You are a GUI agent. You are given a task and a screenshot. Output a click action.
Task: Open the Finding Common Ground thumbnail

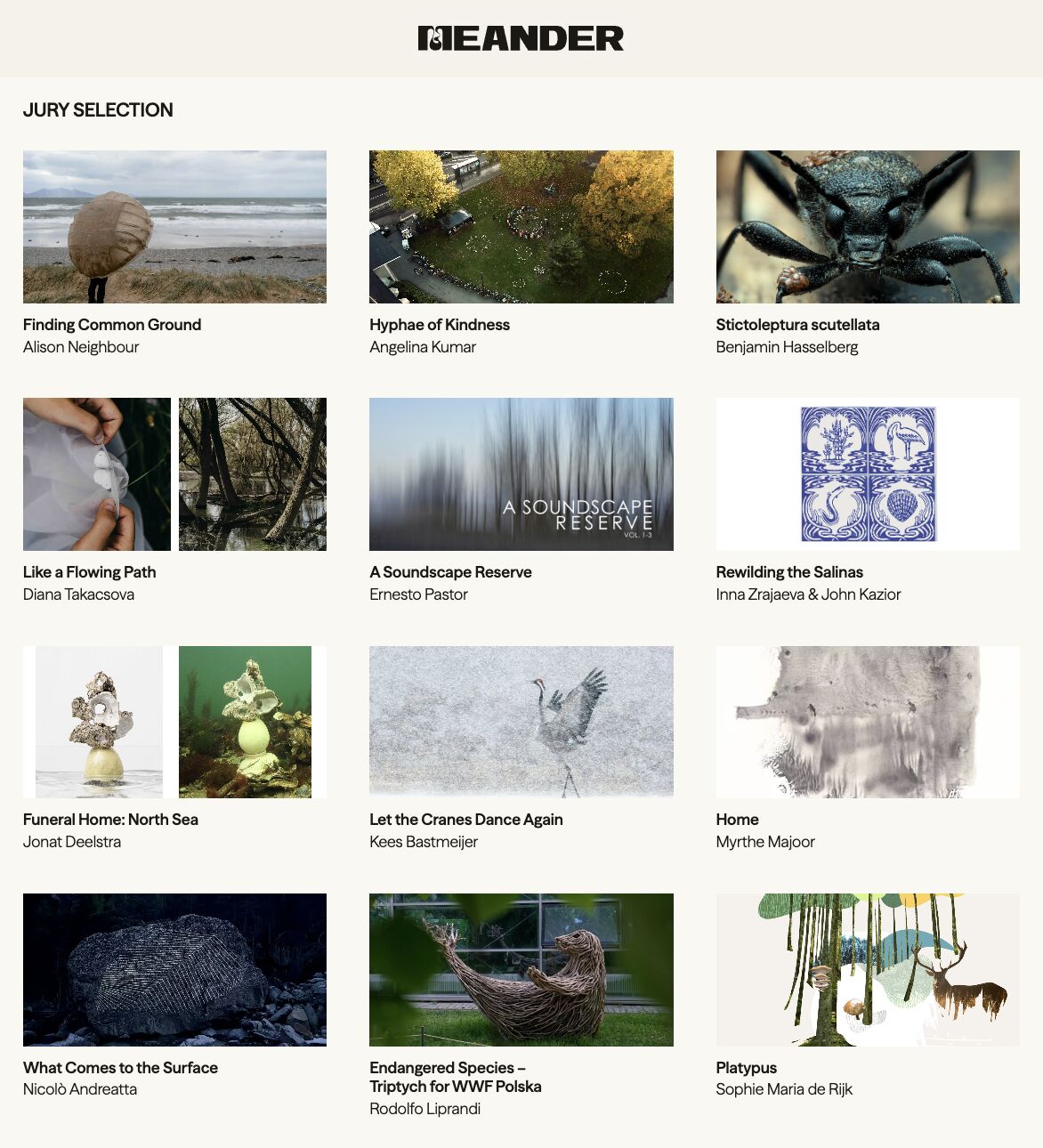coord(174,227)
